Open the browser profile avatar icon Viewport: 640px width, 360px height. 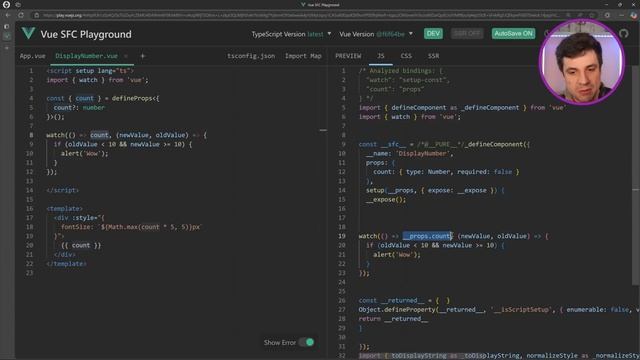(x=633, y=15)
